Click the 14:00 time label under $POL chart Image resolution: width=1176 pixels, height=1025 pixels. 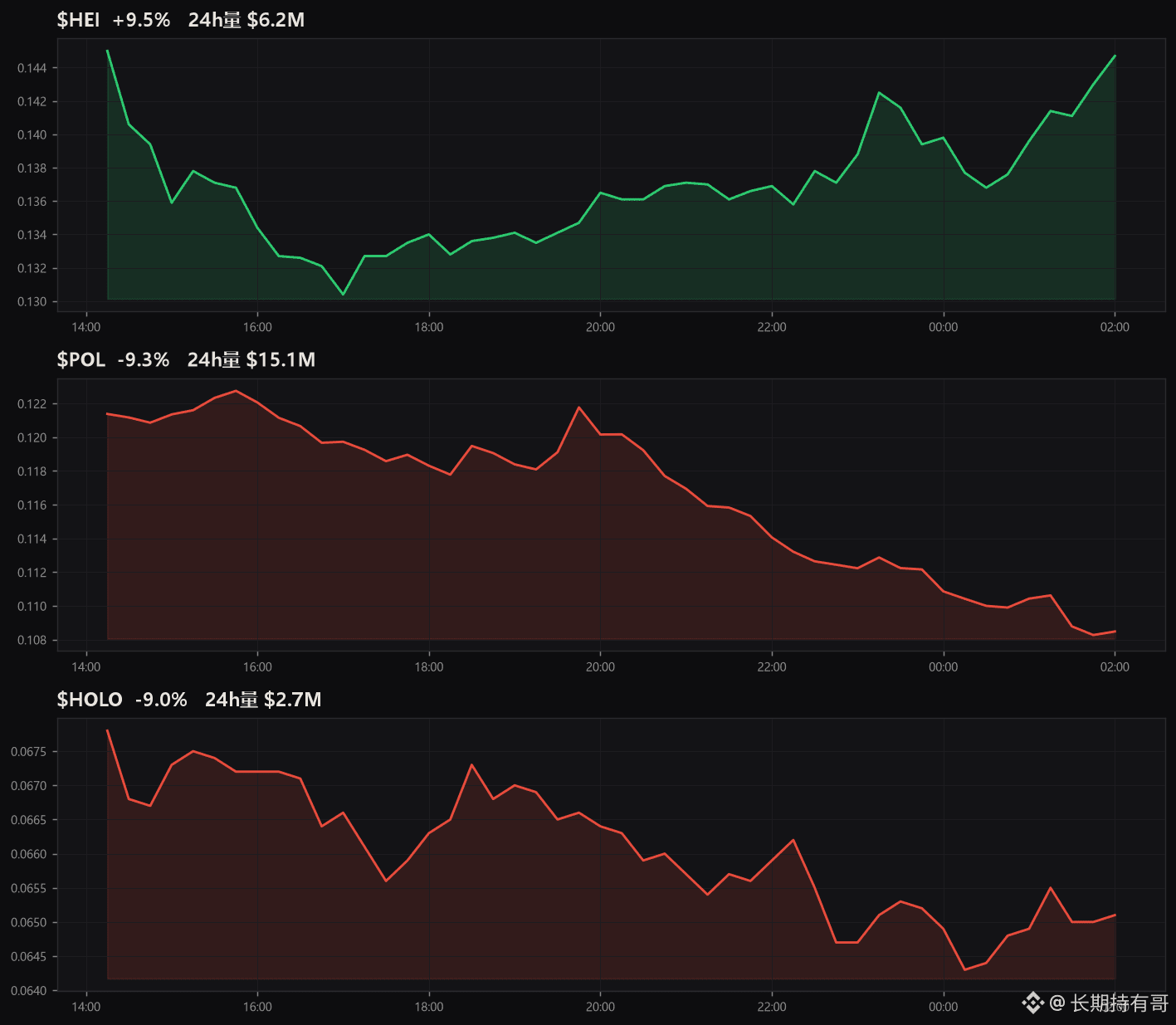(86, 667)
